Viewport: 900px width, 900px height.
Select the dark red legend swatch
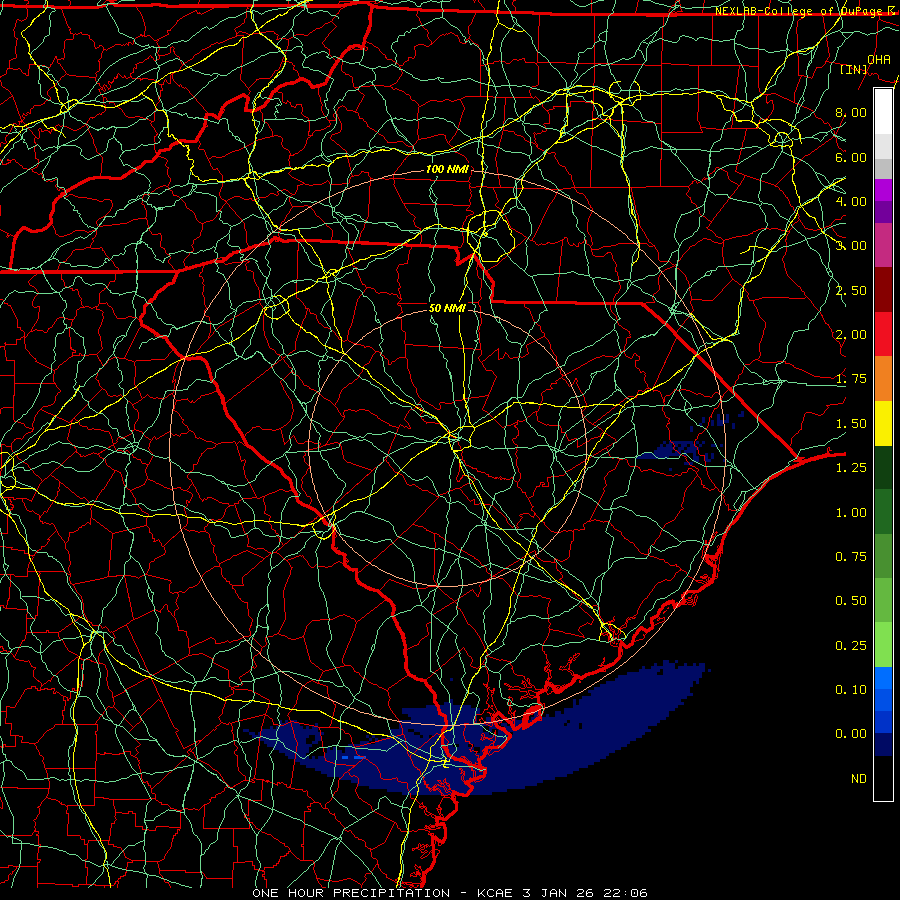[883, 290]
